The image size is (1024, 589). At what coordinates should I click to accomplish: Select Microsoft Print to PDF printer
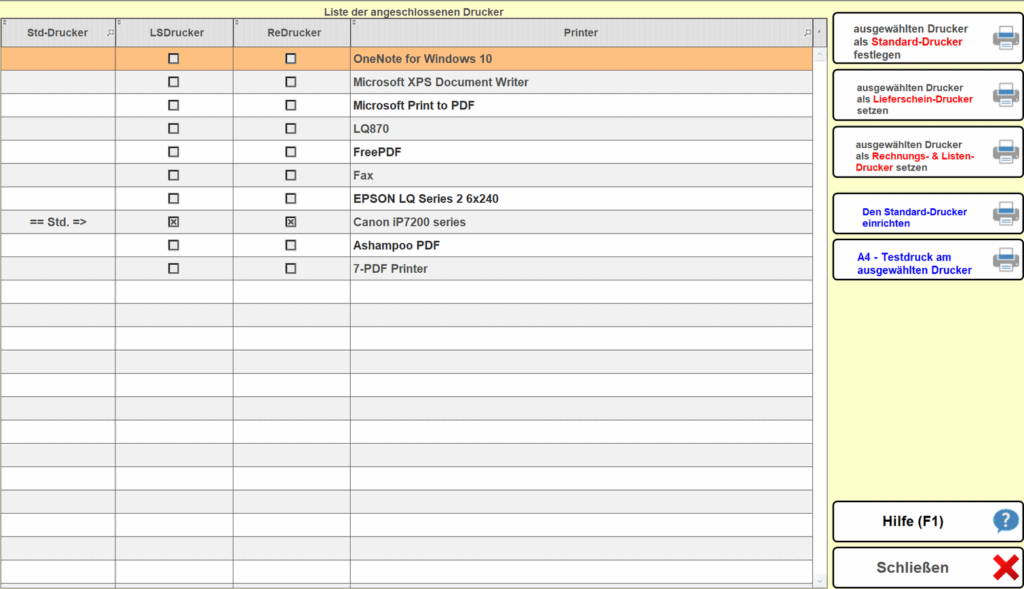[x=406, y=105]
